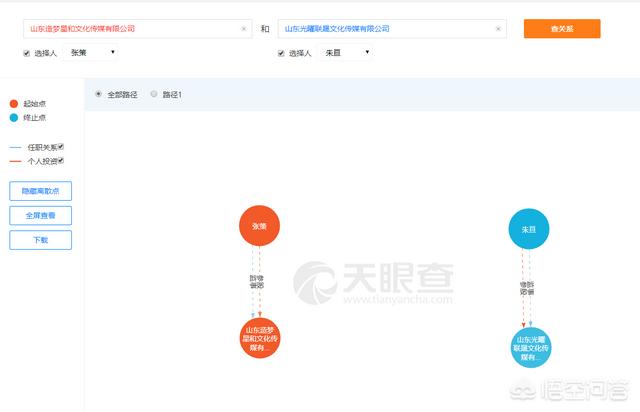640x412 pixels.
Task: Clear the first company name field
Action: coord(243,29)
